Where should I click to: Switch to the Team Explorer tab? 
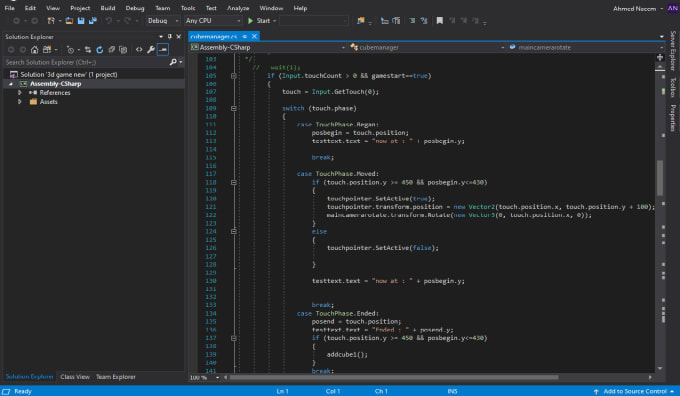click(116, 376)
